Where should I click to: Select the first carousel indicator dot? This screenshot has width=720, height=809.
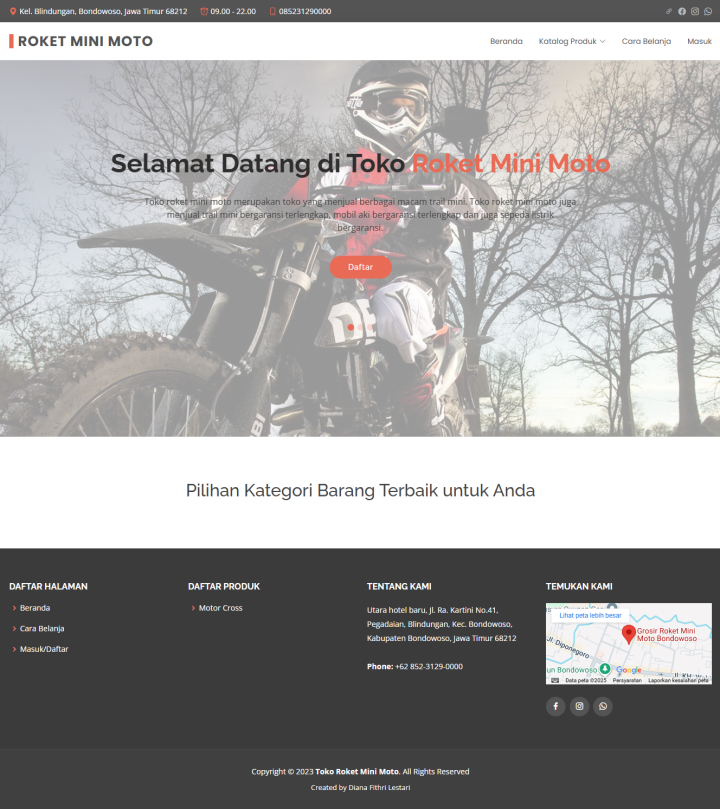(x=351, y=327)
